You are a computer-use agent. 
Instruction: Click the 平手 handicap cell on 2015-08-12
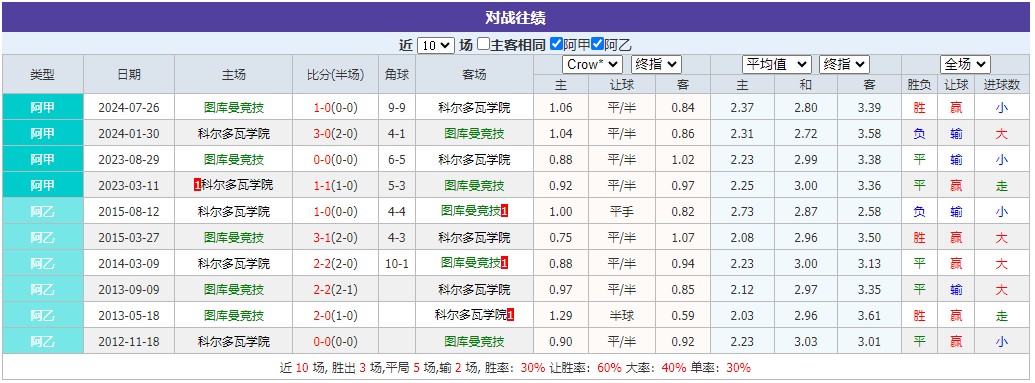click(x=622, y=211)
